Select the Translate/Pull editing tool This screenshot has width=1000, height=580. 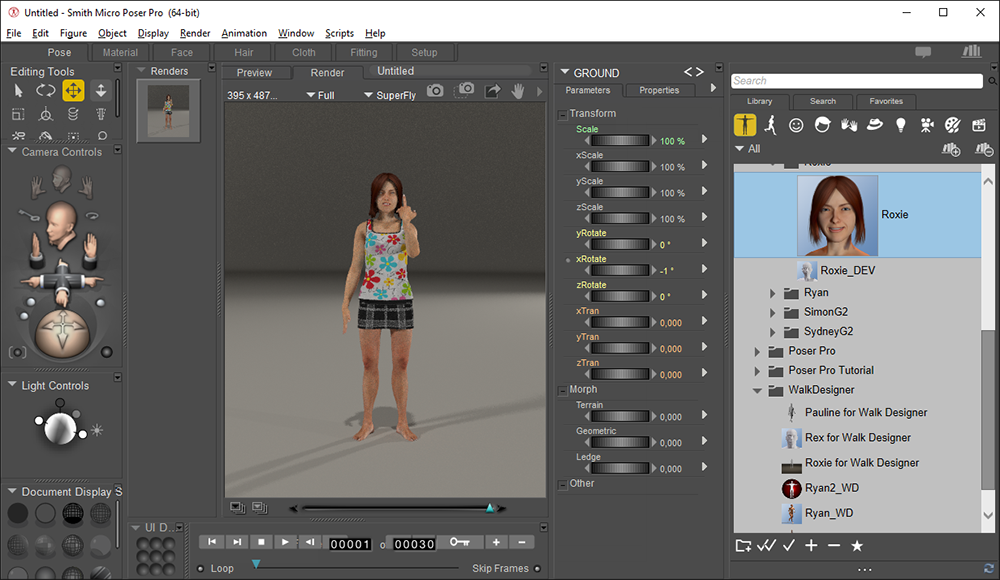[73, 91]
